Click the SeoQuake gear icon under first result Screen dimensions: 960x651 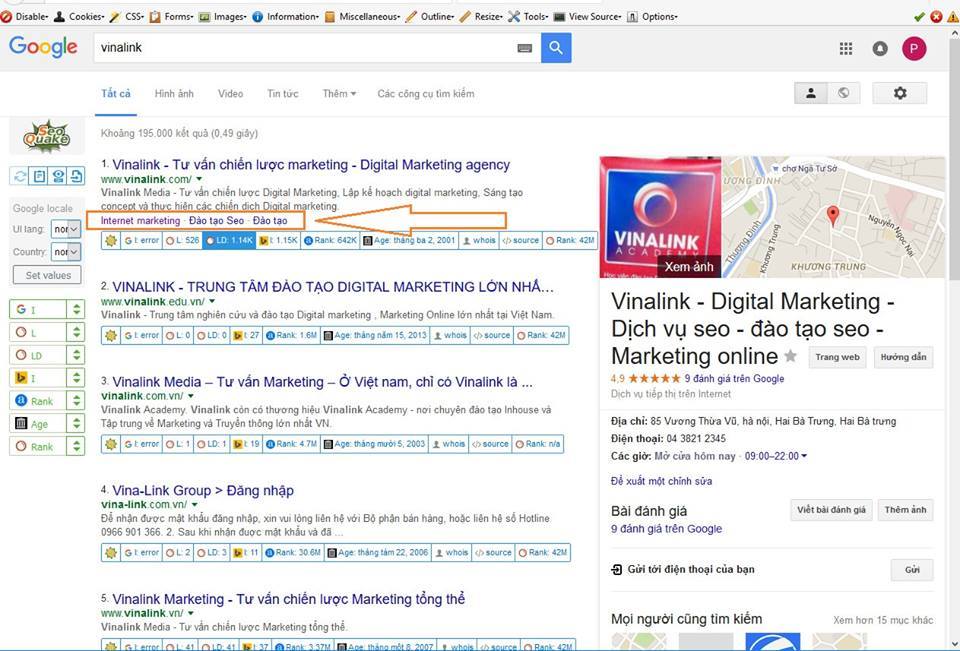click(111, 240)
